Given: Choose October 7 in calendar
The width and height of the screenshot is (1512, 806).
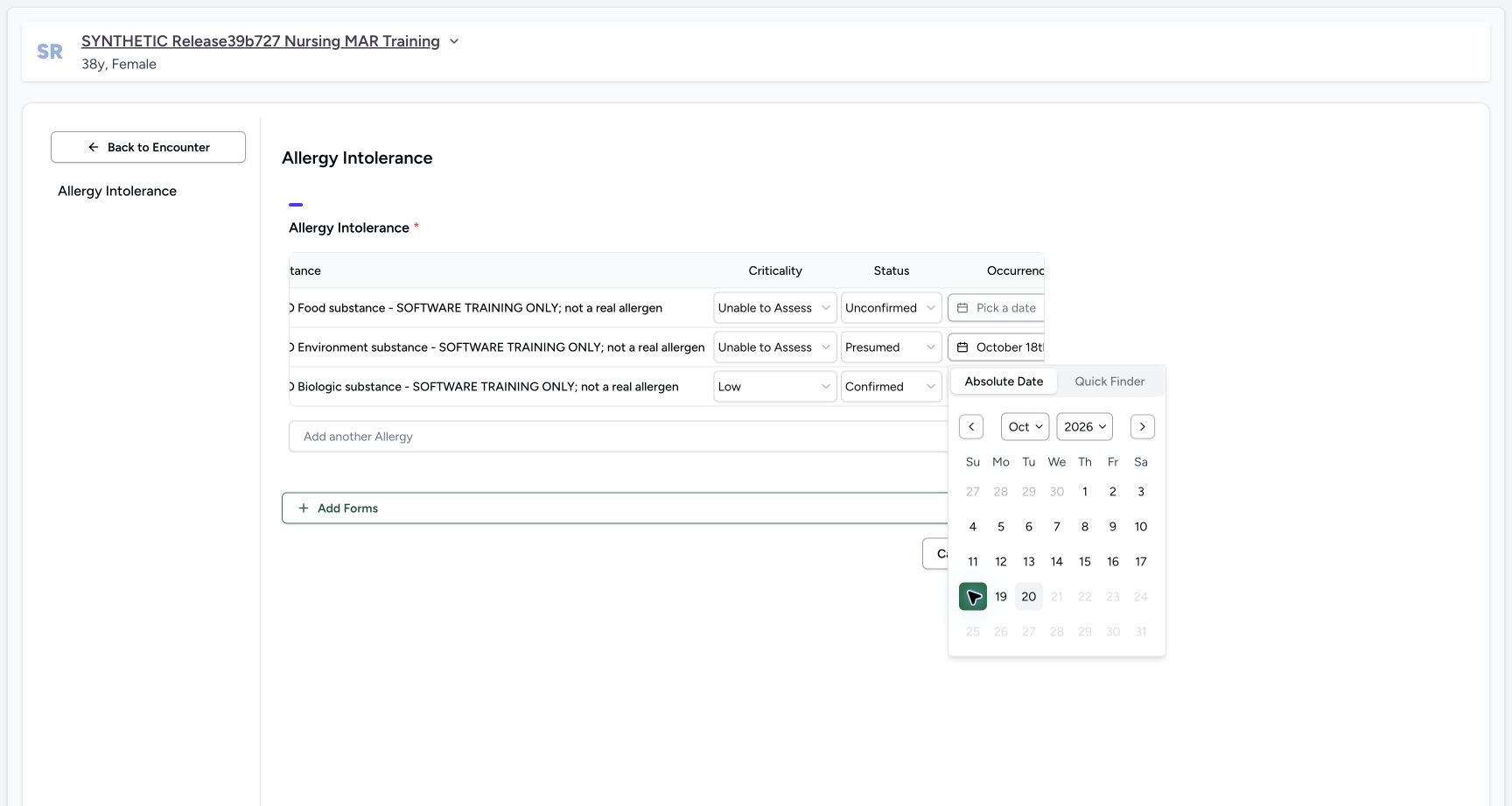Looking at the screenshot, I should 1057,527.
